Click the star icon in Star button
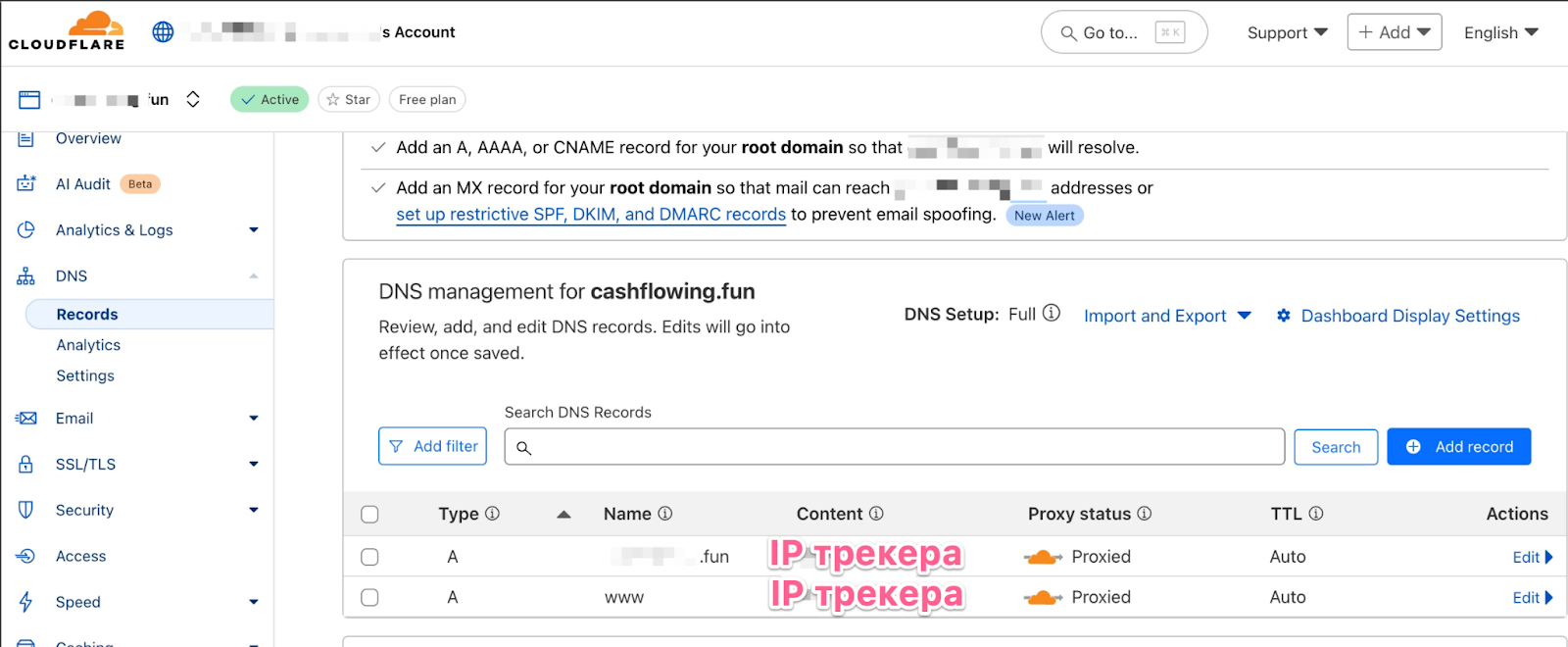 point(333,99)
